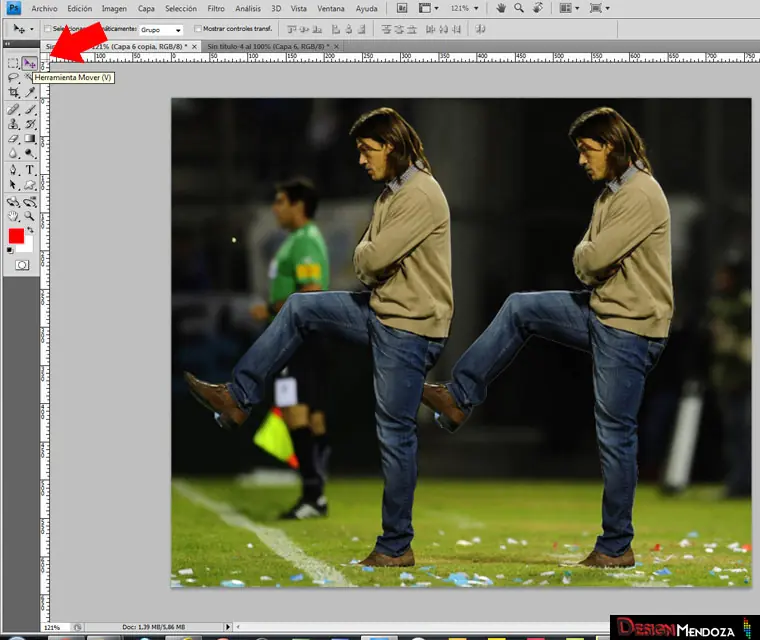This screenshot has width=760, height=640.
Task: Select the Dodge tool
Action: 30,154
